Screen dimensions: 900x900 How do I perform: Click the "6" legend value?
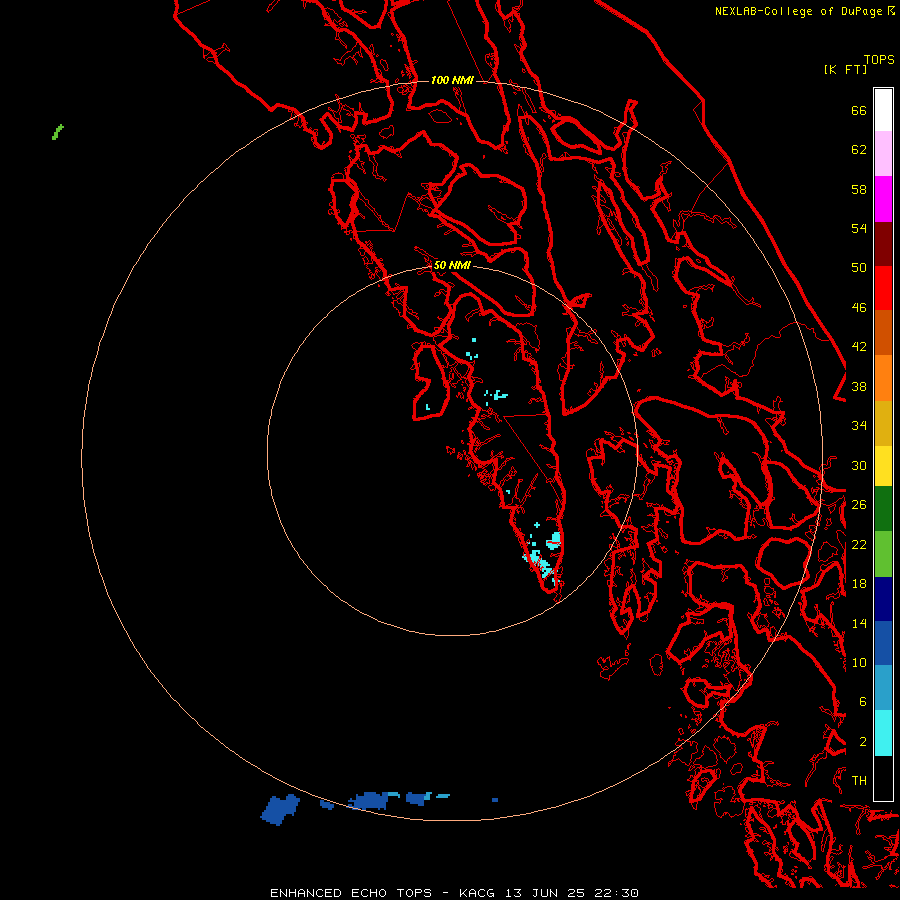click(862, 702)
